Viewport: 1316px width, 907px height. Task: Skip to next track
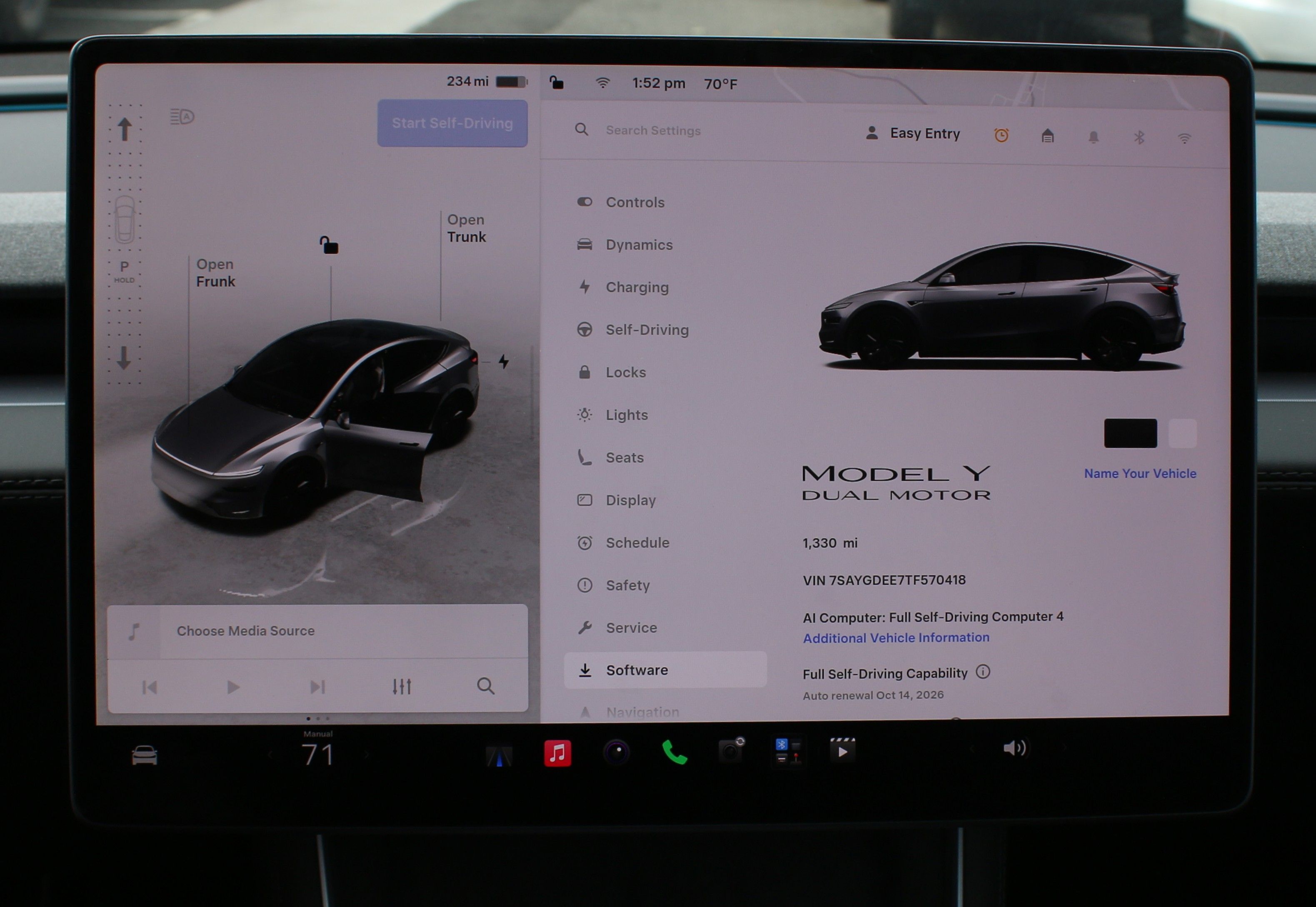click(x=317, y=687)
